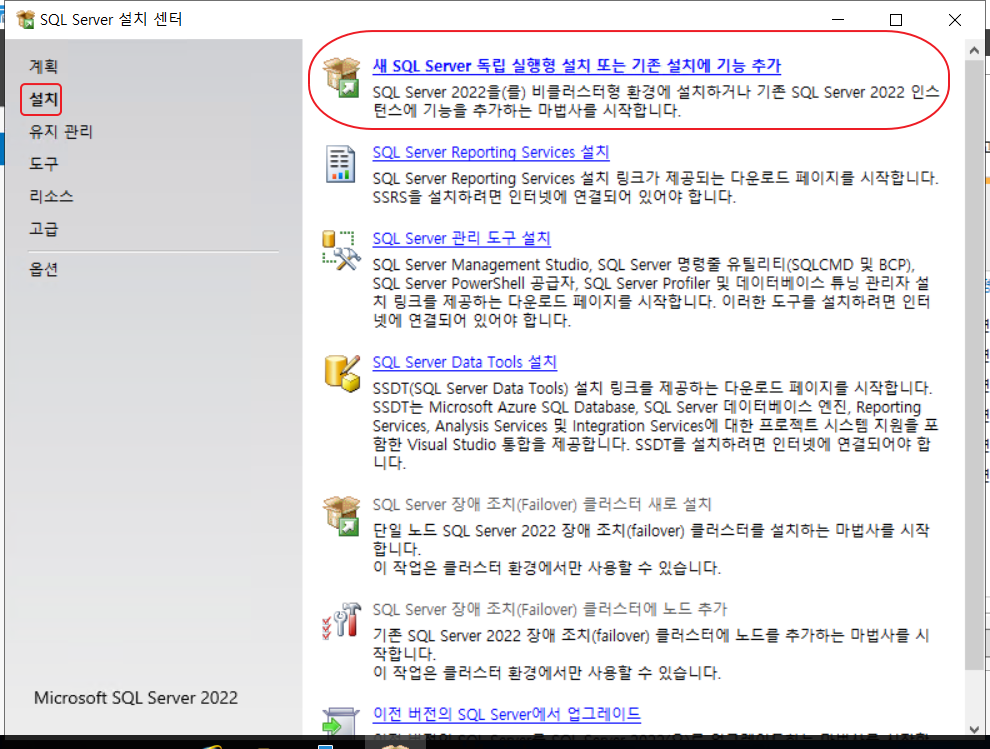
Task: Open the SQL Server 관리 도구 설치 link
Action: (x=462, y=238)
